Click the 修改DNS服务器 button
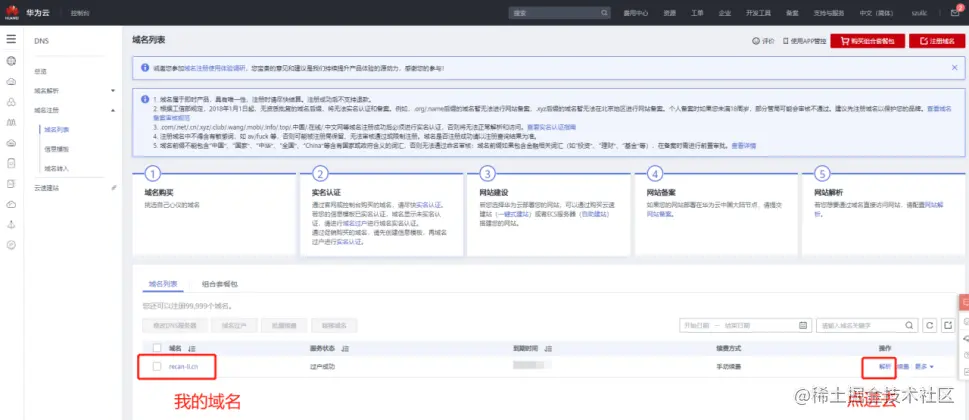969x420 pixels. [x=174, y=326]
